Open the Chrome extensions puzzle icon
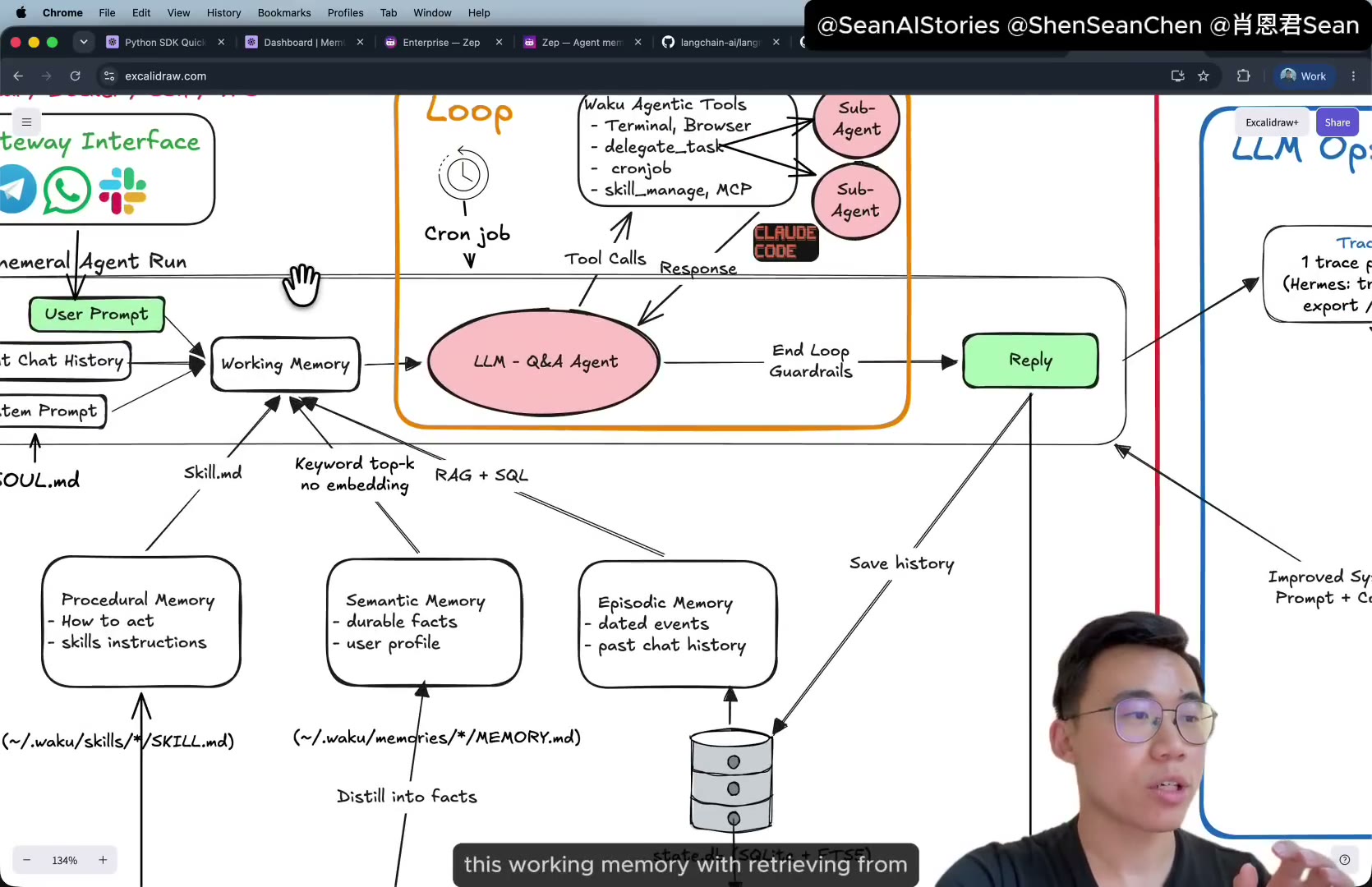Viewport: 1372px width, 887px height. pyautogui.click(x=1243, y=76)
